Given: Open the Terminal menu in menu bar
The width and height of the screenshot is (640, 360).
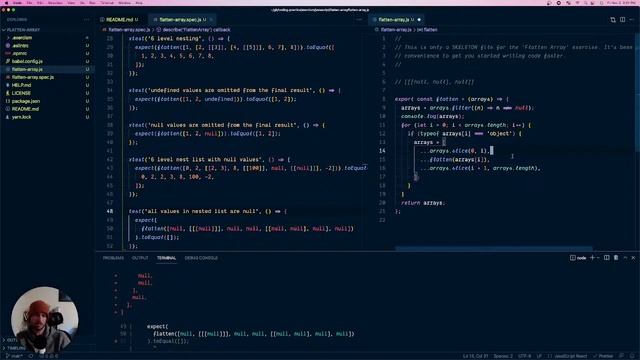Looking at the screenshot, I should (107, 3).
